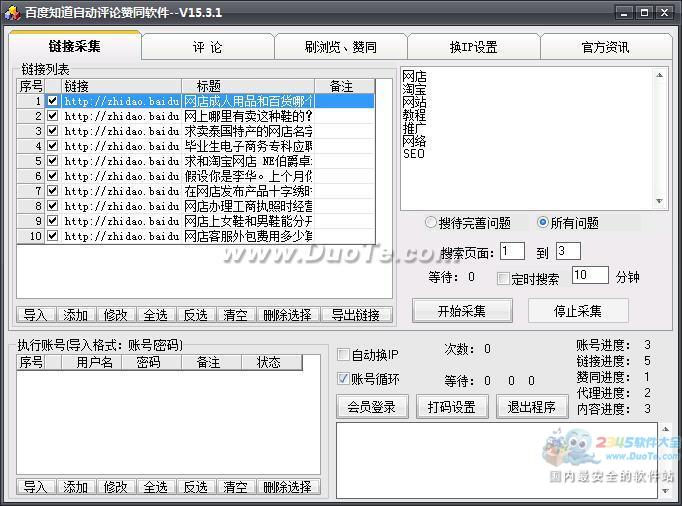
Task: Click 全选 under the account list
Action: point(156,486)
